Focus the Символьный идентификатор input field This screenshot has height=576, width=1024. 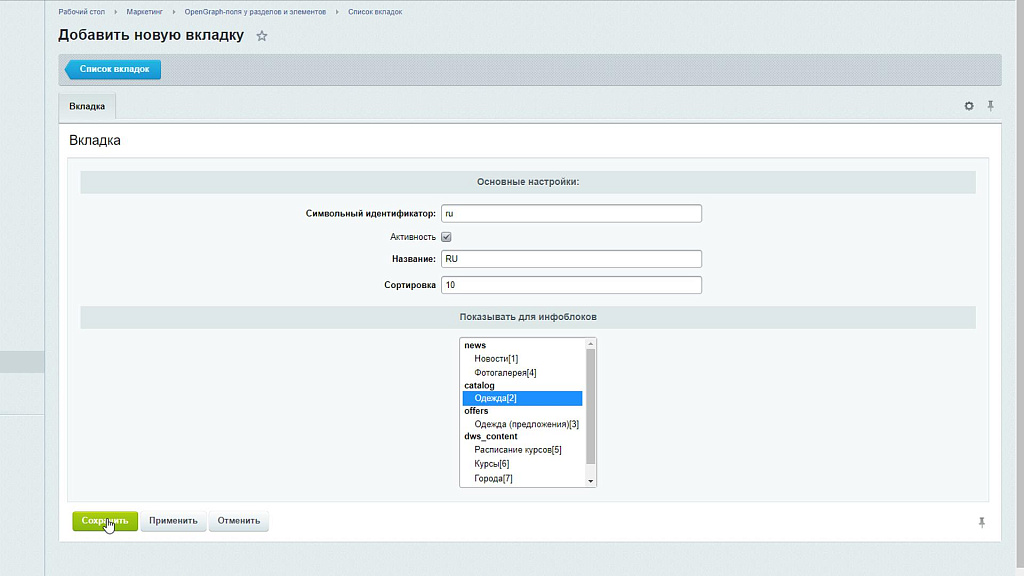(x=571, y=213)
